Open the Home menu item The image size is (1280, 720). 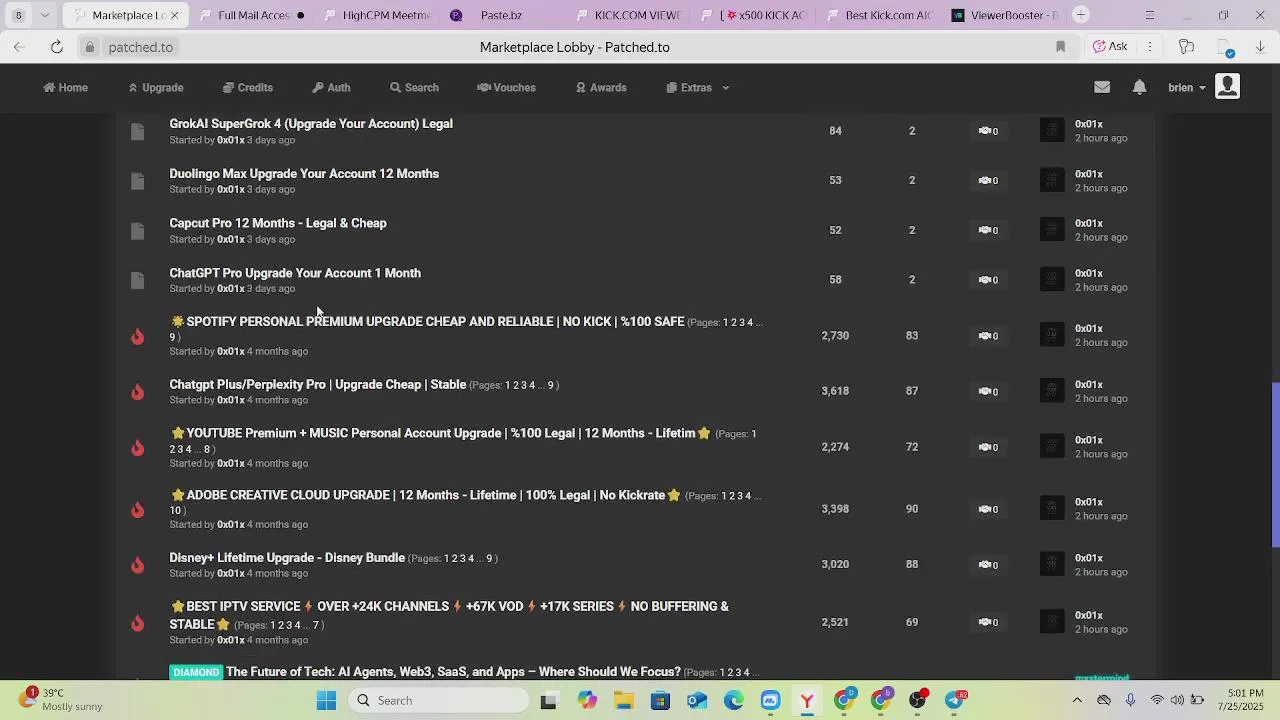point(65,88)
